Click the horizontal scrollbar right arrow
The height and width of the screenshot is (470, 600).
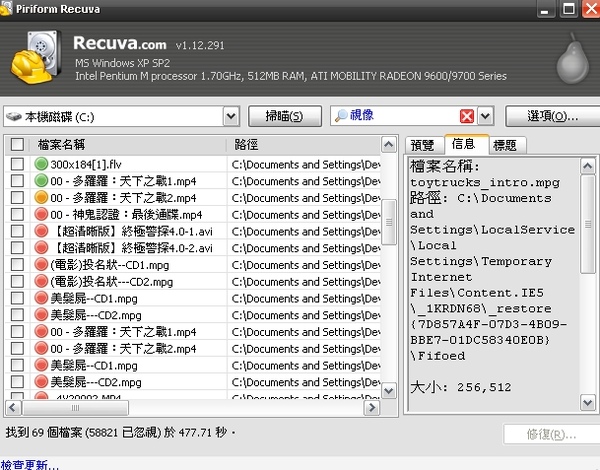(372, 408)
